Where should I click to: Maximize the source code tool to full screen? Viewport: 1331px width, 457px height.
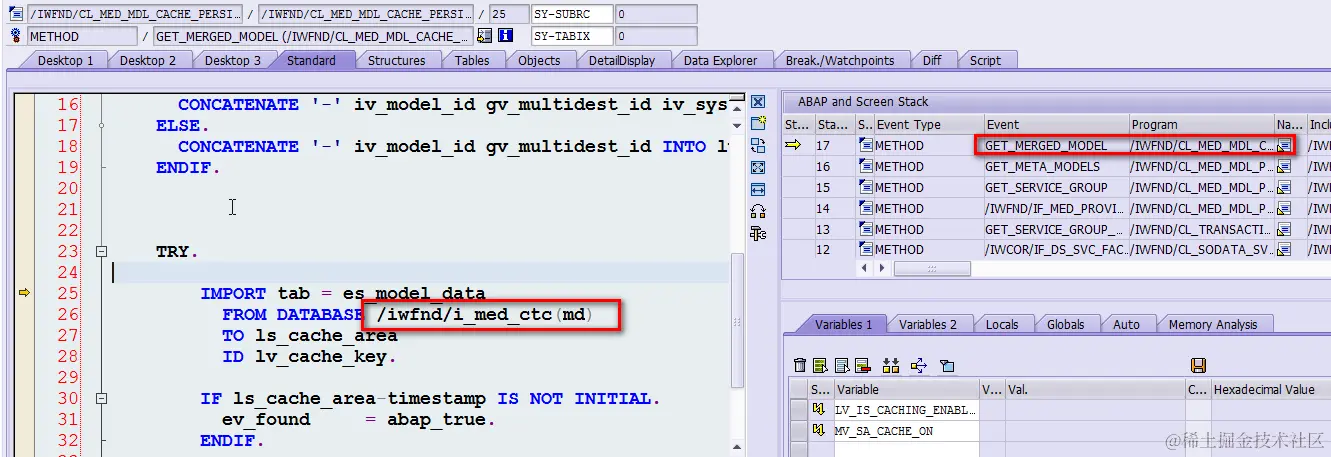[x=758, y=167]
